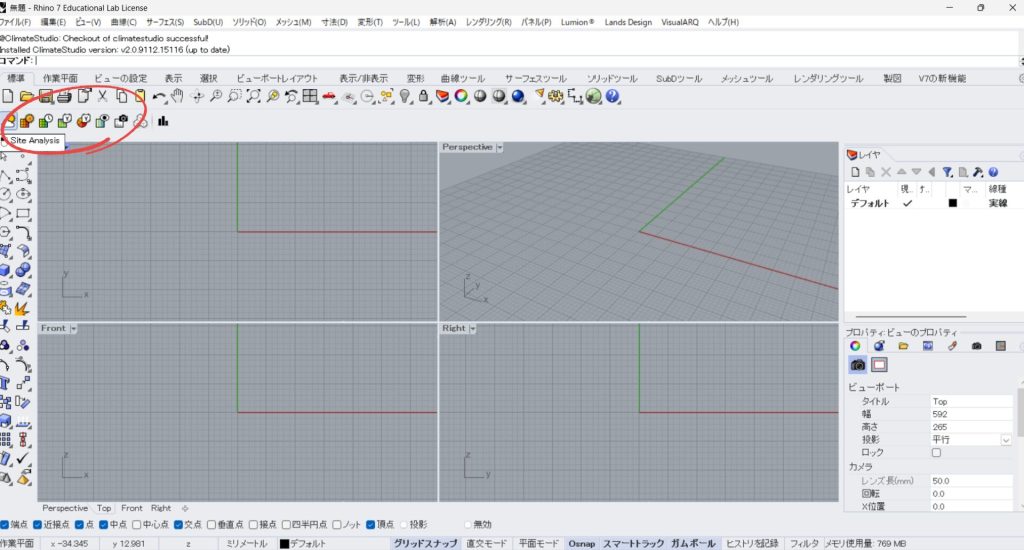The height and width of the screenshot is (550, 1024).
Task: Open the 投影 projection combo box
Action: [x=1005, y=440]
